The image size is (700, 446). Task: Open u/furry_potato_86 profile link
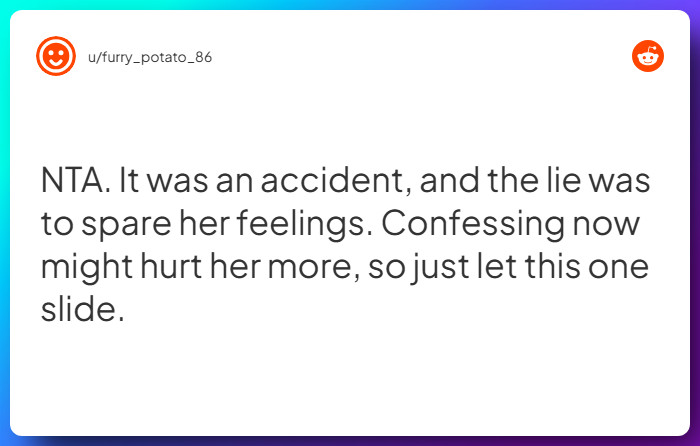pos(150,57)
